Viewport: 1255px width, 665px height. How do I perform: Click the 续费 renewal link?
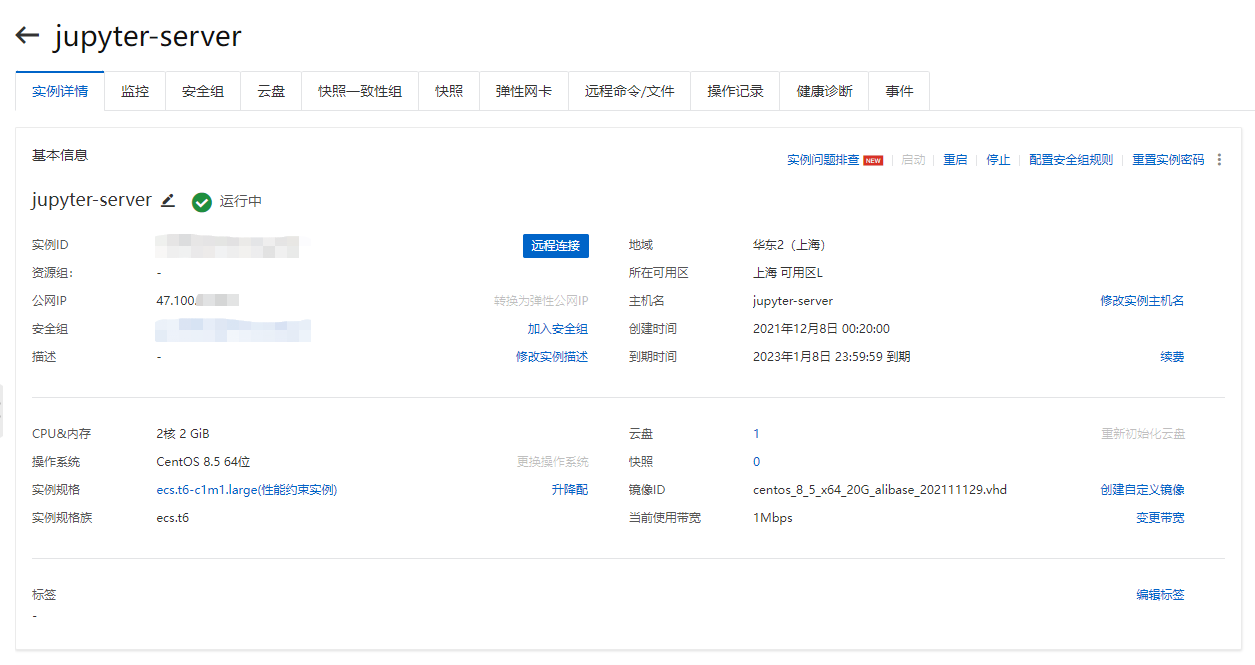point(1172,357)
